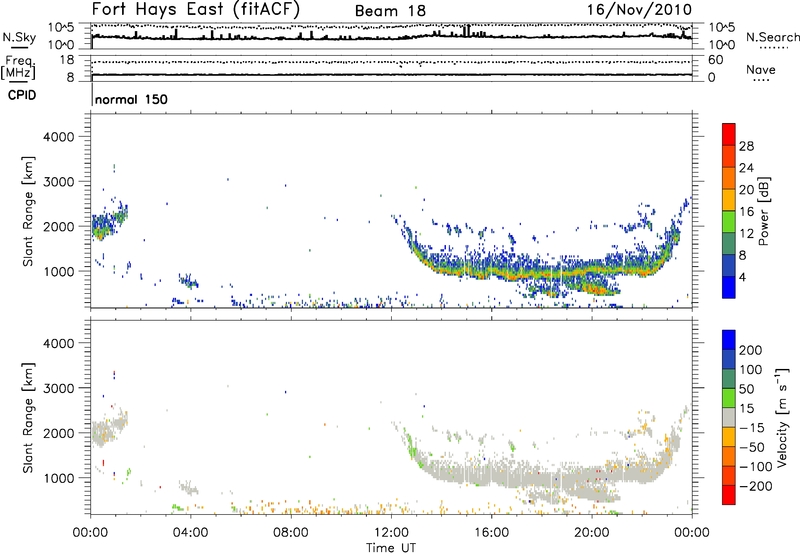Click '4000' tick on power panel axis
Screen dimensions: 800x554
[x=58, y=137]
